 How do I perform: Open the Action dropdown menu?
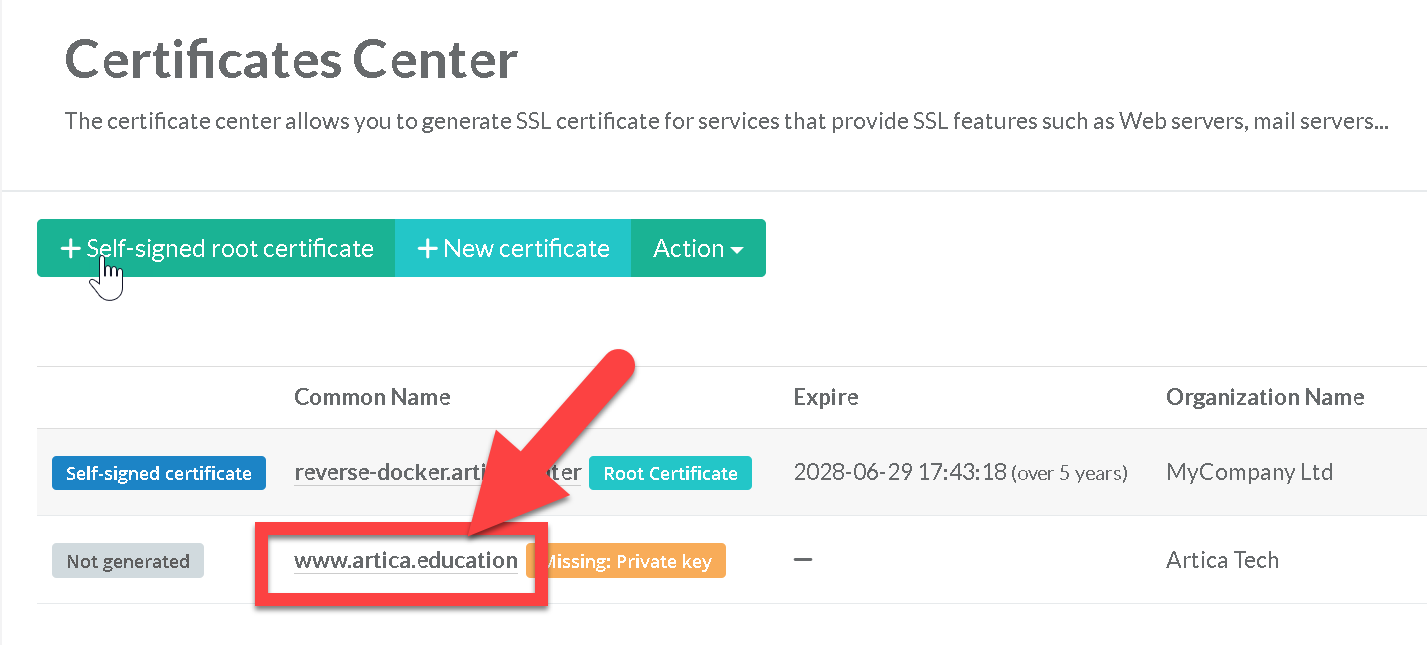698,249
